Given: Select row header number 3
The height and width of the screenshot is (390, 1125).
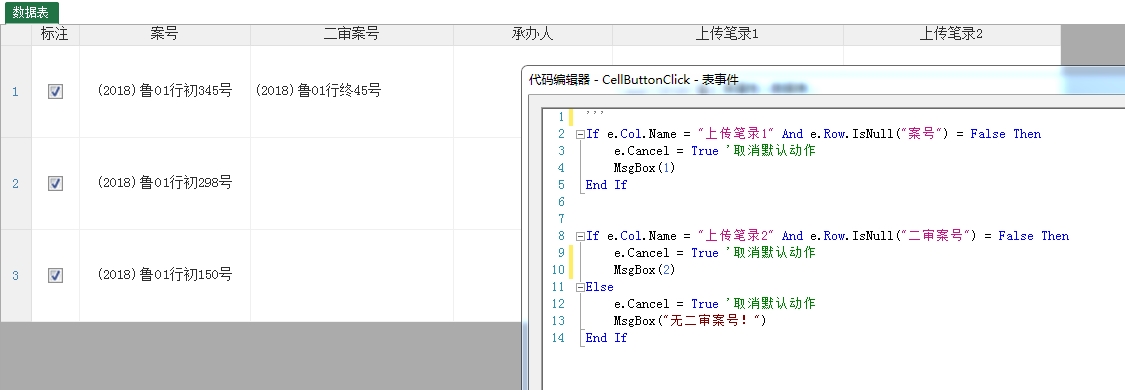Looking at the screenshot, I should [x=16, y=275].
